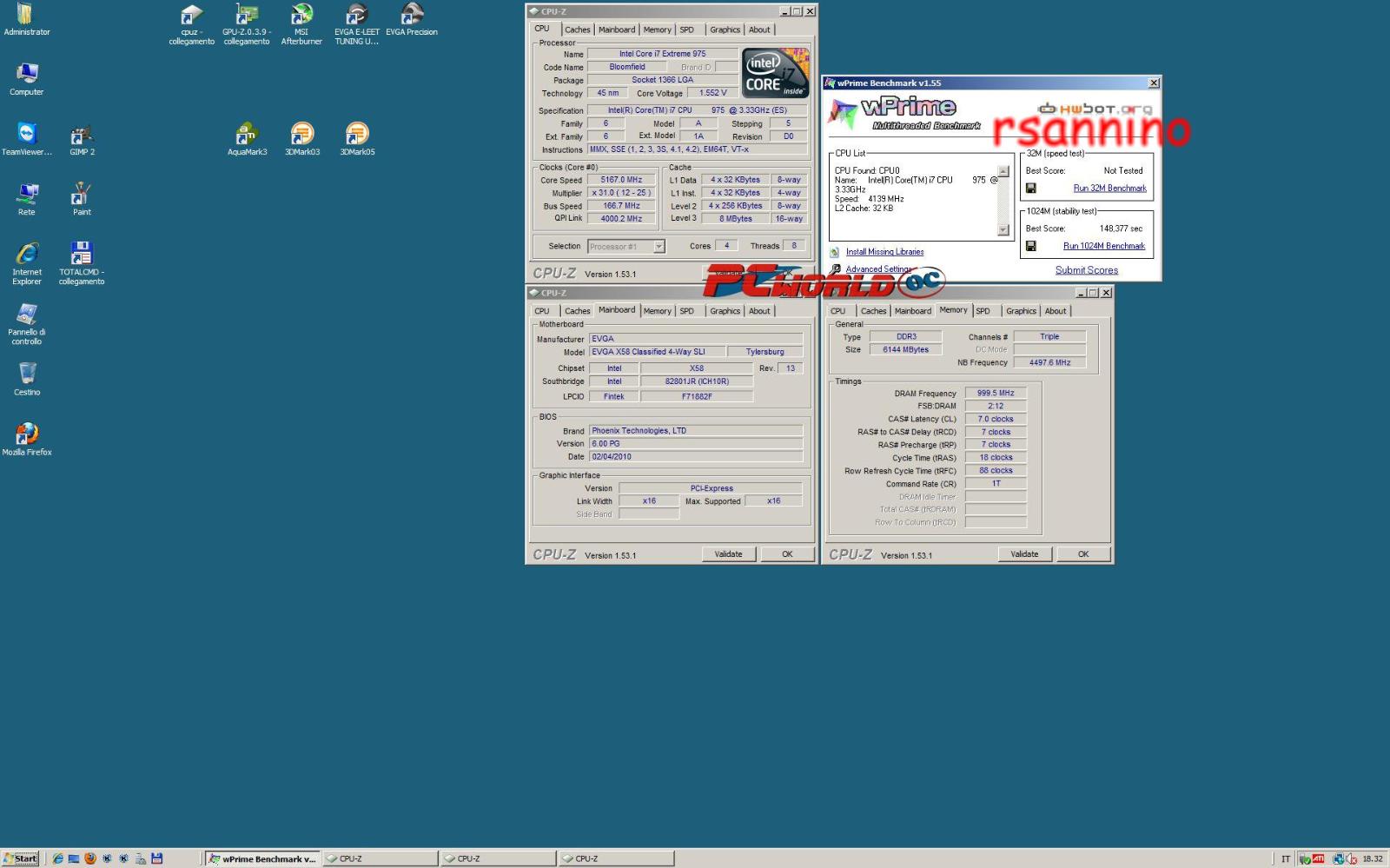Click Validate in the Memory CPU-Z window
This screenshot has width=1390, height=868.
(1024, 554)
